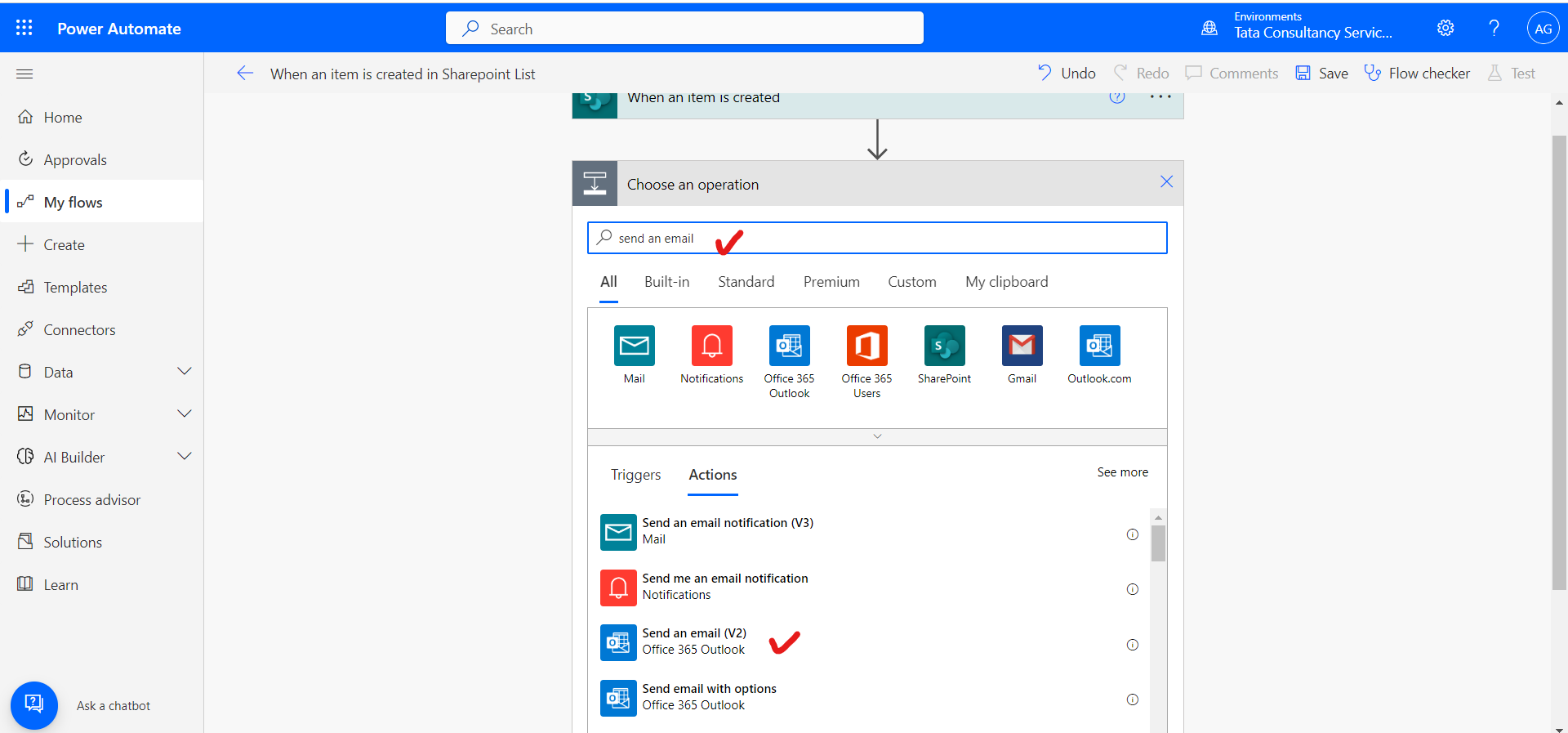Close the Choose an operation panel
1568x733 pixels.
pyautogui.click(x=1166, y=182)
